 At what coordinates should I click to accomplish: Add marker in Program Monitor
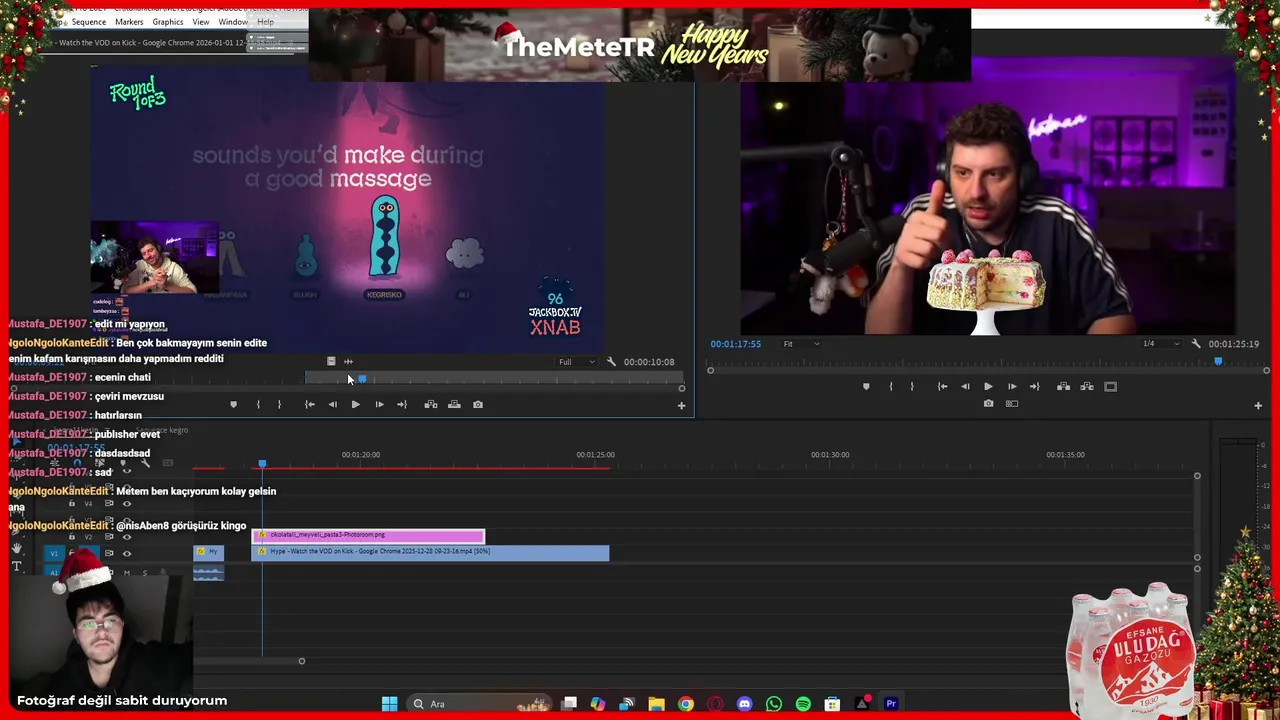pyautogui.click(x=866, y=387)
